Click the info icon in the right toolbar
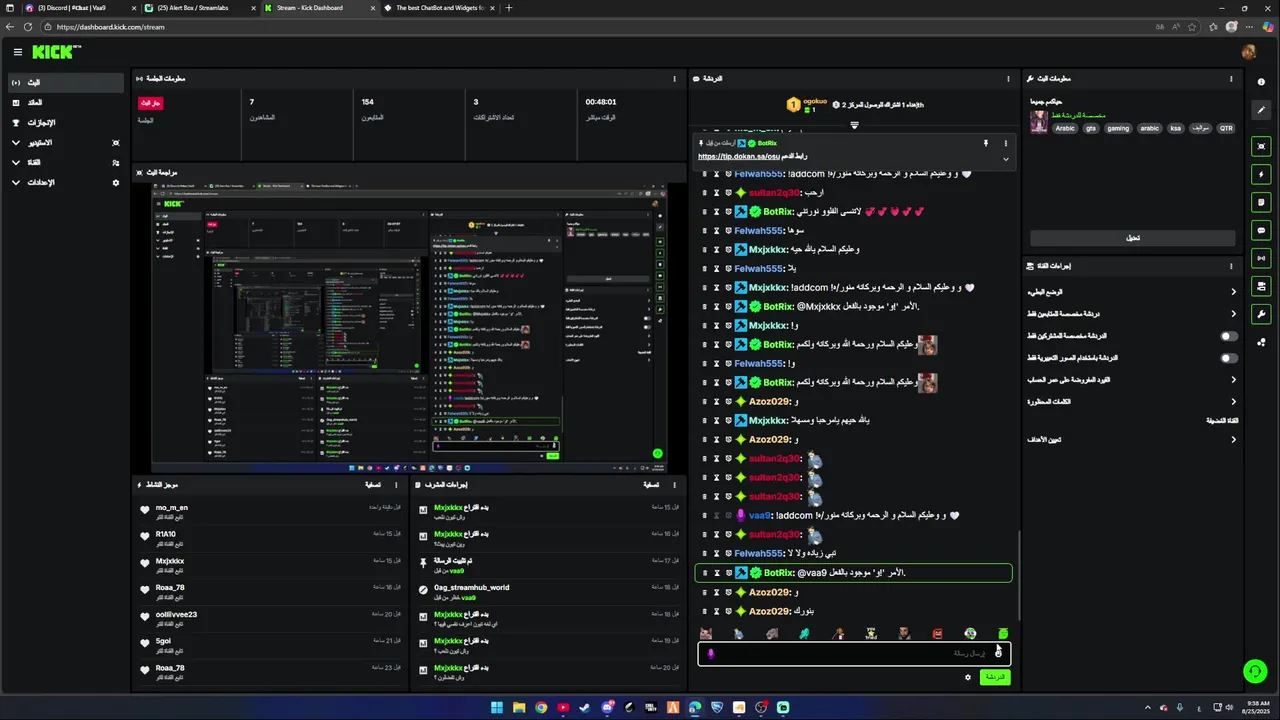This screenshot has height=720, width=1280. [x=1261, y=82]
